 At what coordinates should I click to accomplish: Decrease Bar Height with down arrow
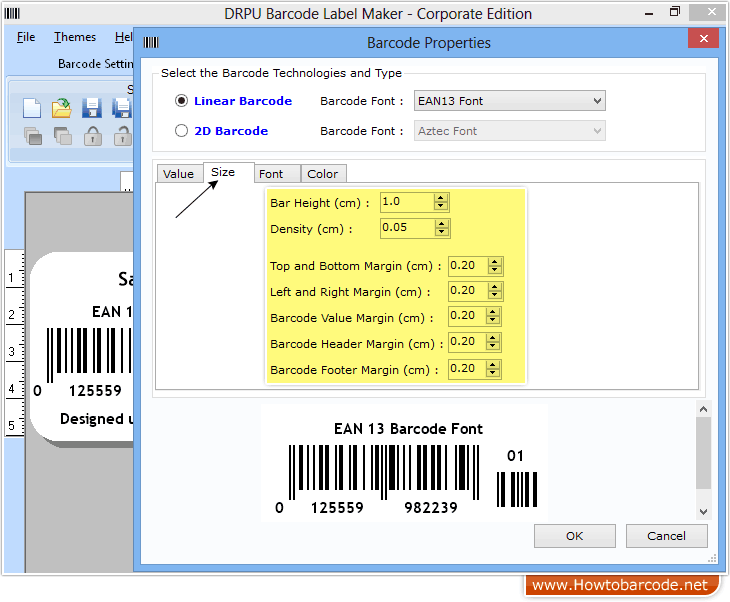tap(440, 207)
